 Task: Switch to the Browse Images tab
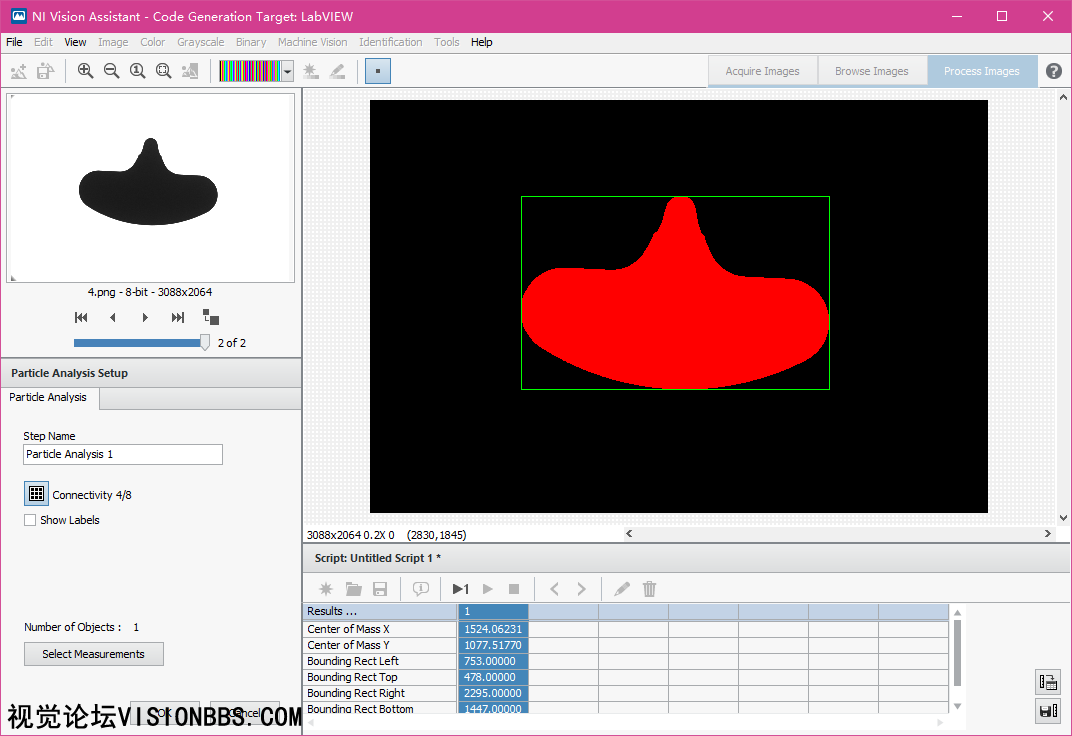coord(871,71)
